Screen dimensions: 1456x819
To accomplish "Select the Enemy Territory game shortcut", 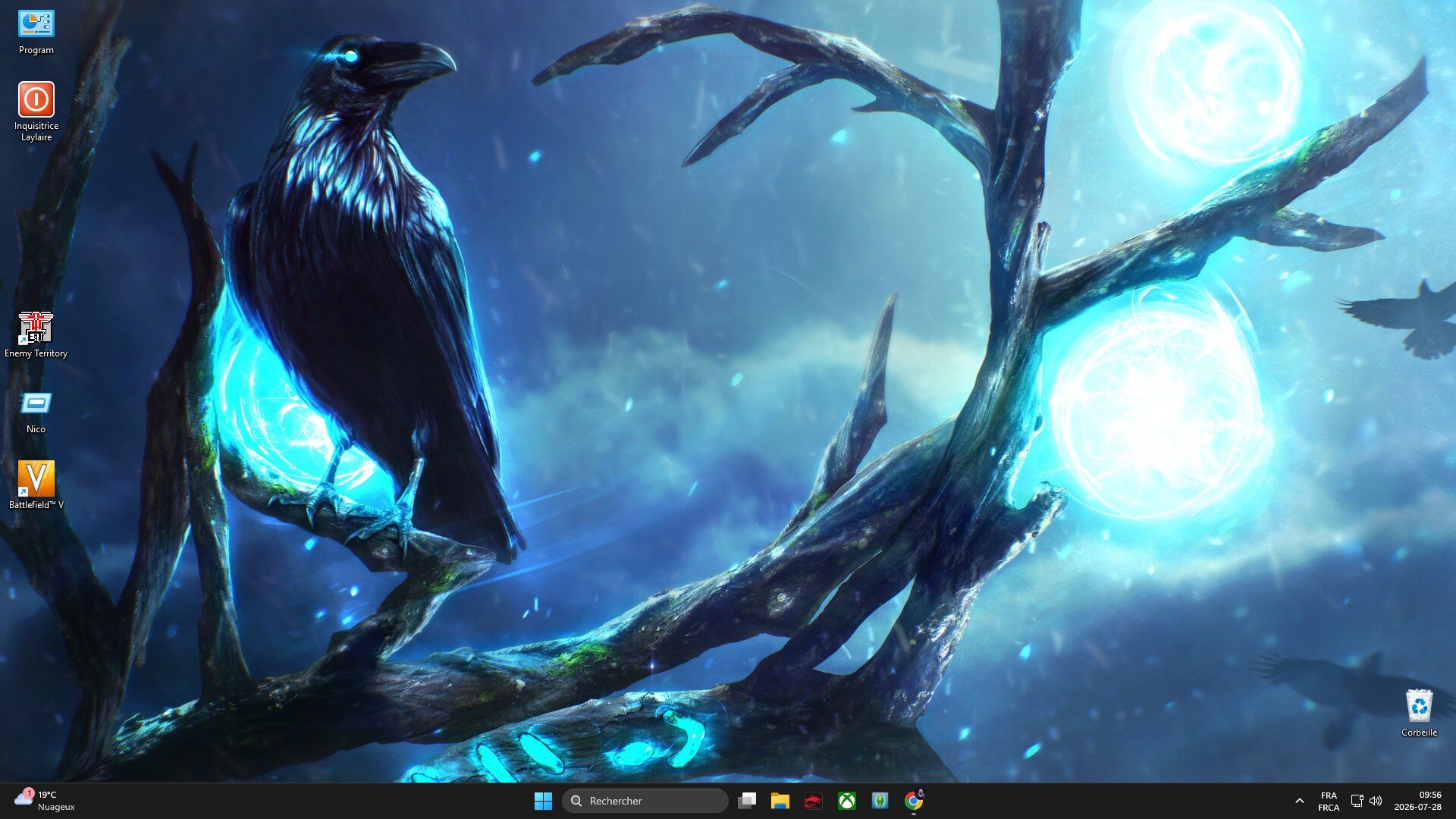I will (36, 334).
